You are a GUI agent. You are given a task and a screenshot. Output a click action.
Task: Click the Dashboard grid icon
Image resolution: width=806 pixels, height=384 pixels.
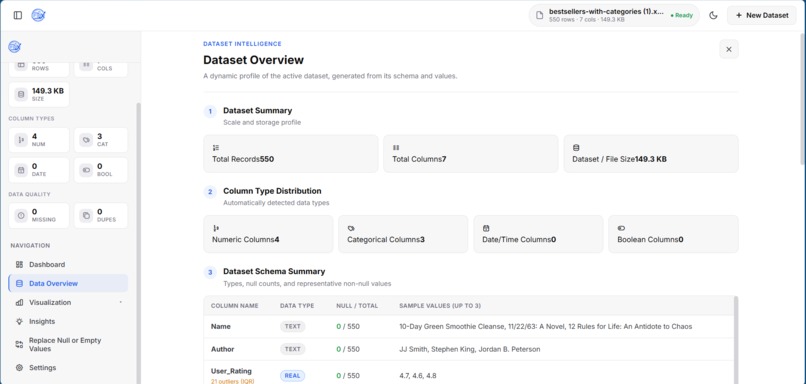(20, 264)
